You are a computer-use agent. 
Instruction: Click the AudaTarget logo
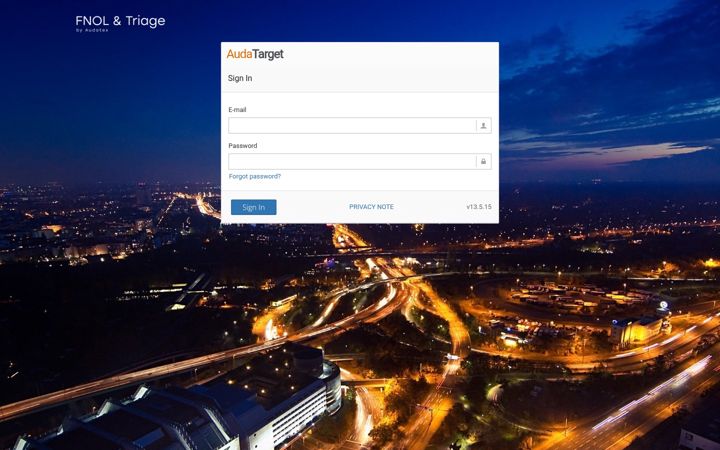click(255, 54)
